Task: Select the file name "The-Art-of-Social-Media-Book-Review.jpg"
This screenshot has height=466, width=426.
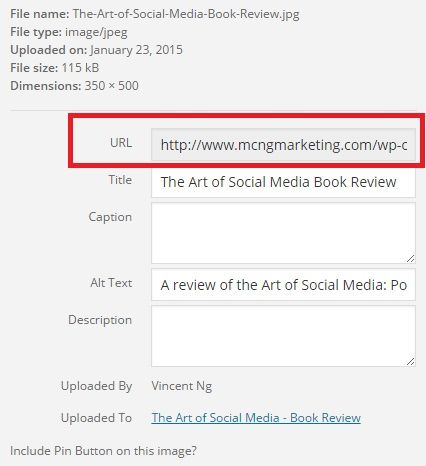Action: [x=186, y=14]
